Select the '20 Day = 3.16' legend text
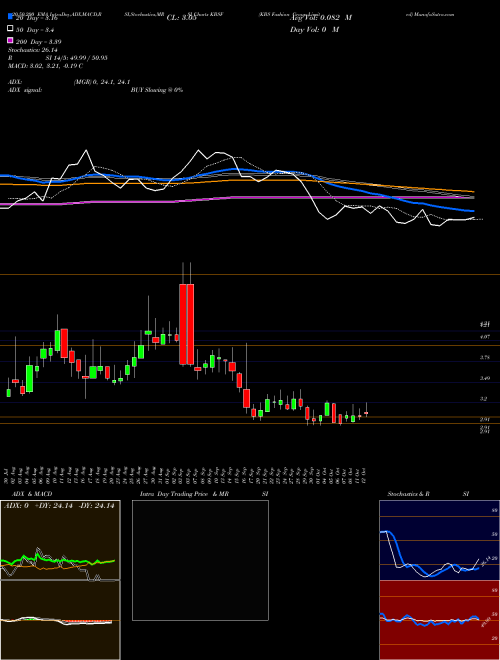 click(37, 18)
